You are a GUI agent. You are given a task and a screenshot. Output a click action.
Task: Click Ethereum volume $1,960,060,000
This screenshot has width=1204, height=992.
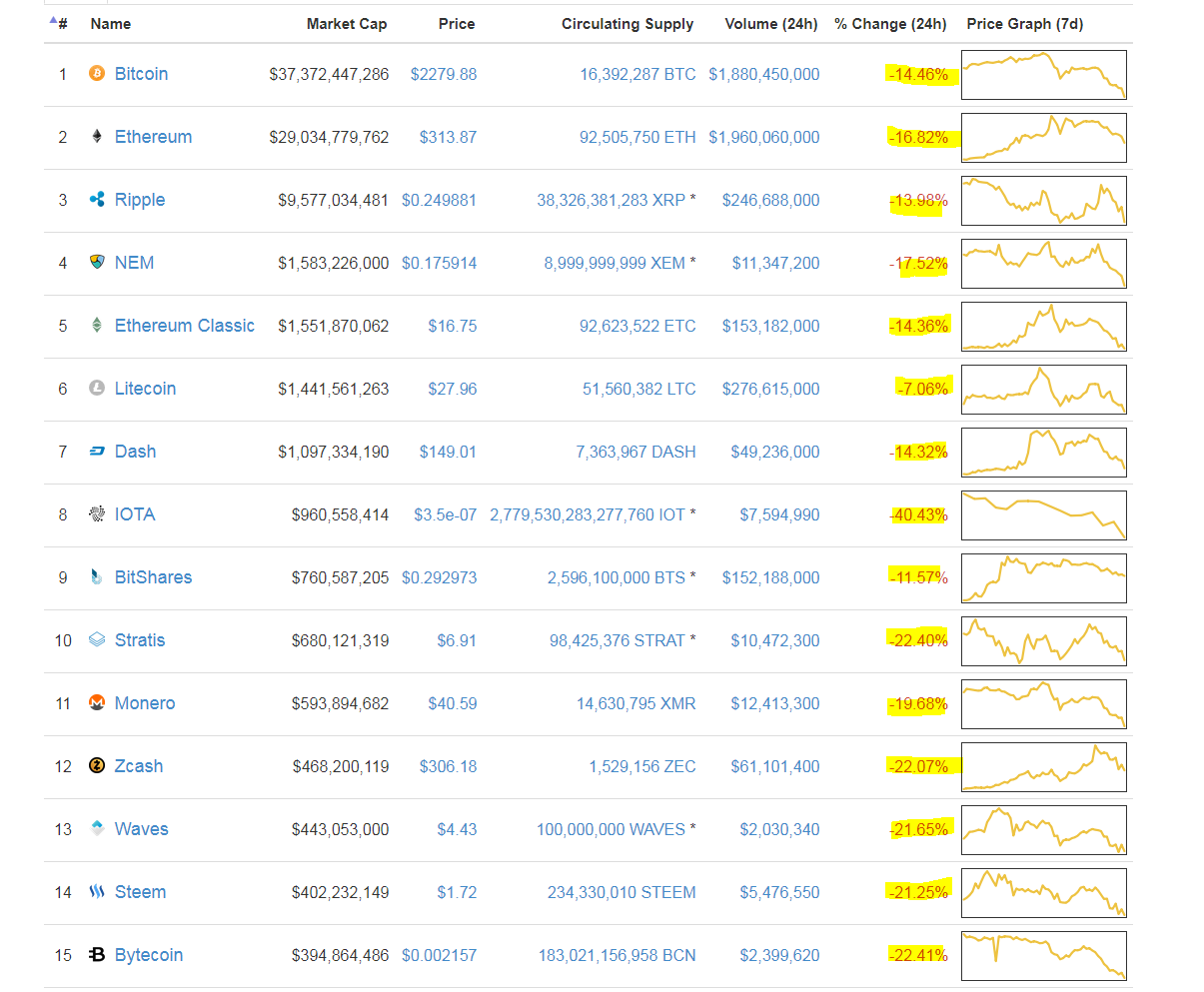coord(764,137)
